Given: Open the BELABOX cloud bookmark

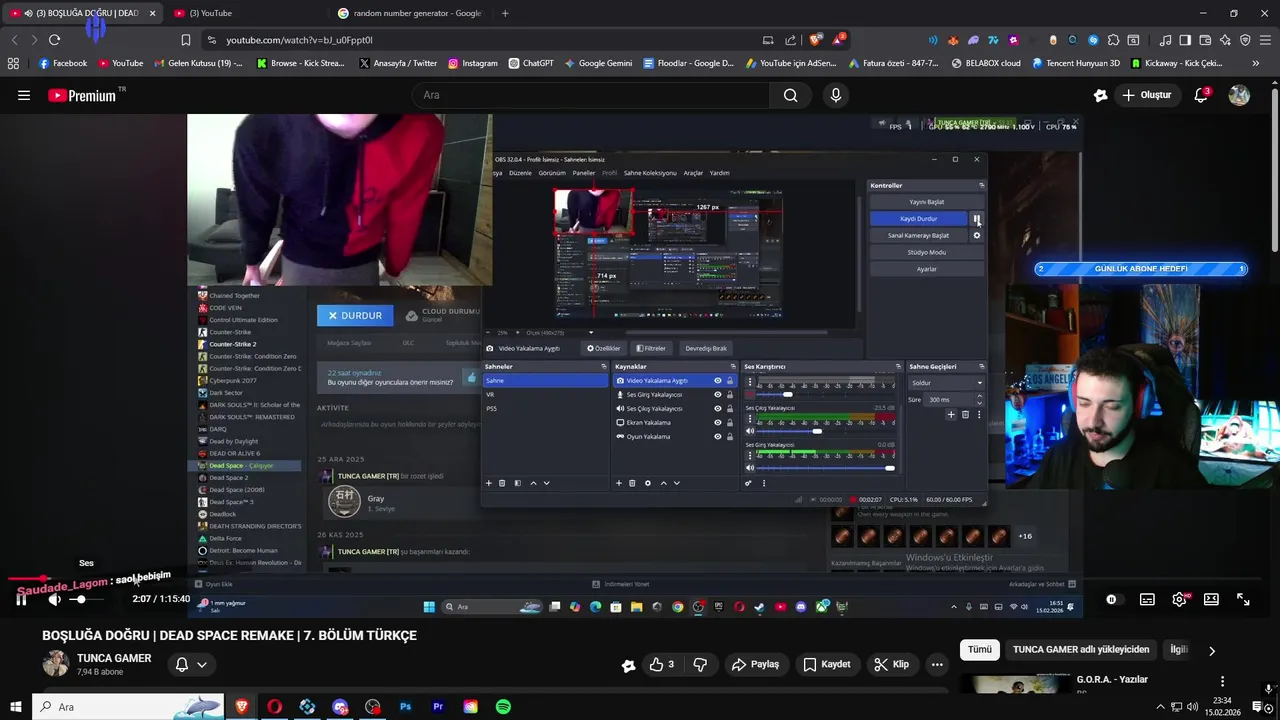Looking at the screenshot, I should pos(985,63).
